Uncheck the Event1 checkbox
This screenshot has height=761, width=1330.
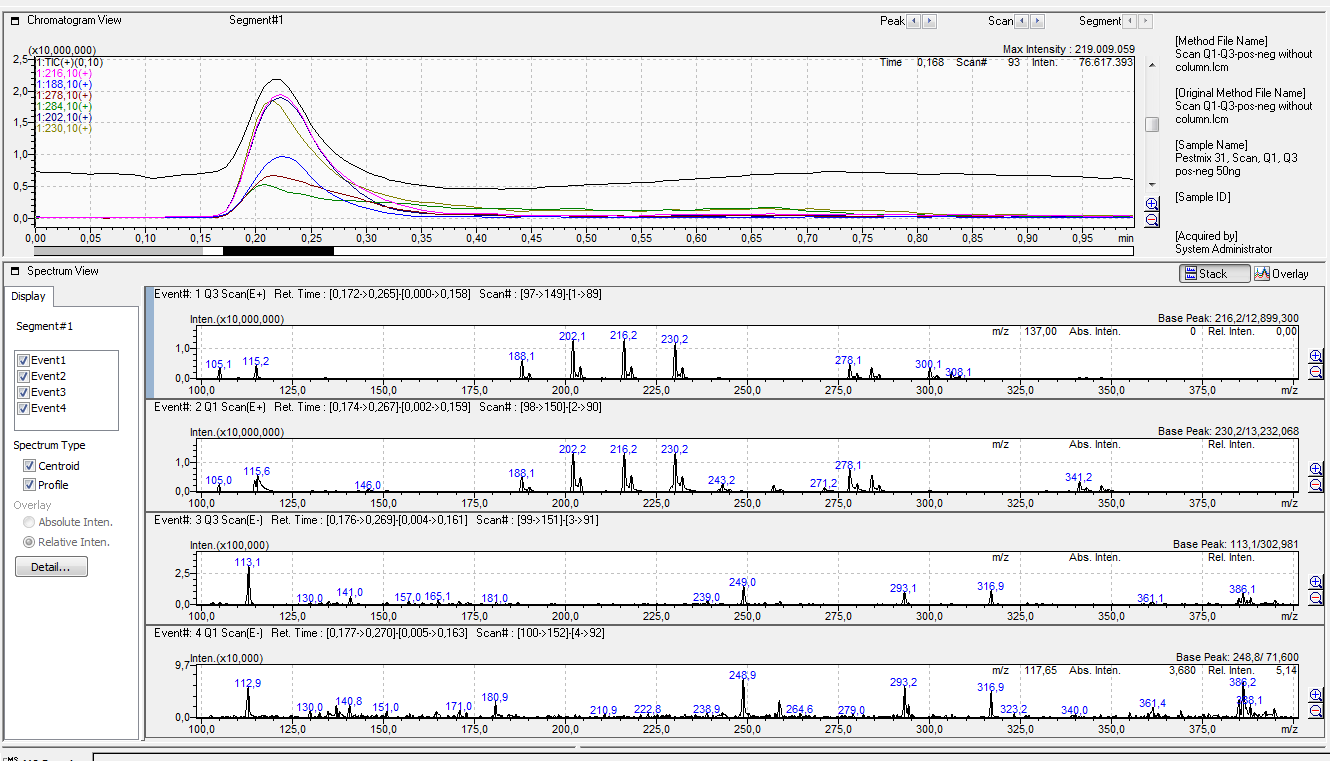[24, 360]
